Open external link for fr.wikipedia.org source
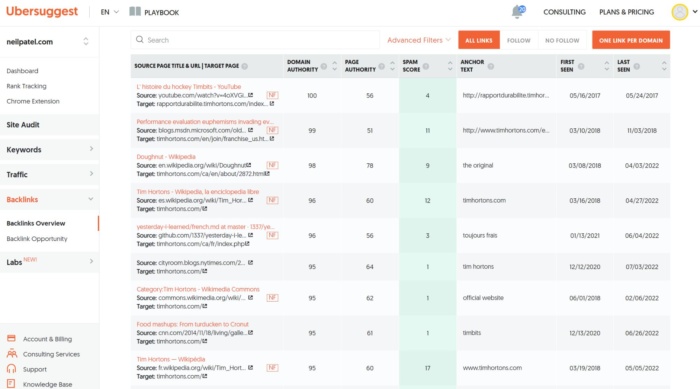Screen dimensions: 700x389 point(250,368)
